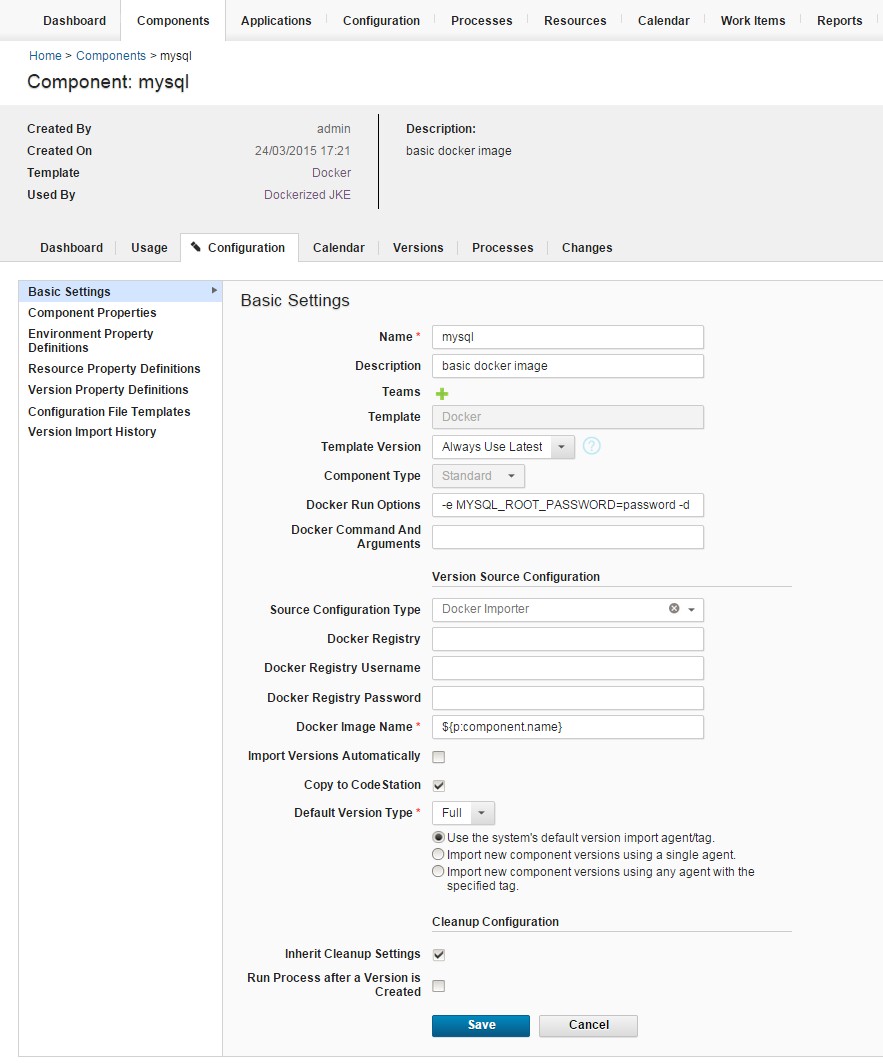Open Resource Property Definitions in sidebar
The image size is (883, 1063).
pyautogui.click(x=114, y=369)
